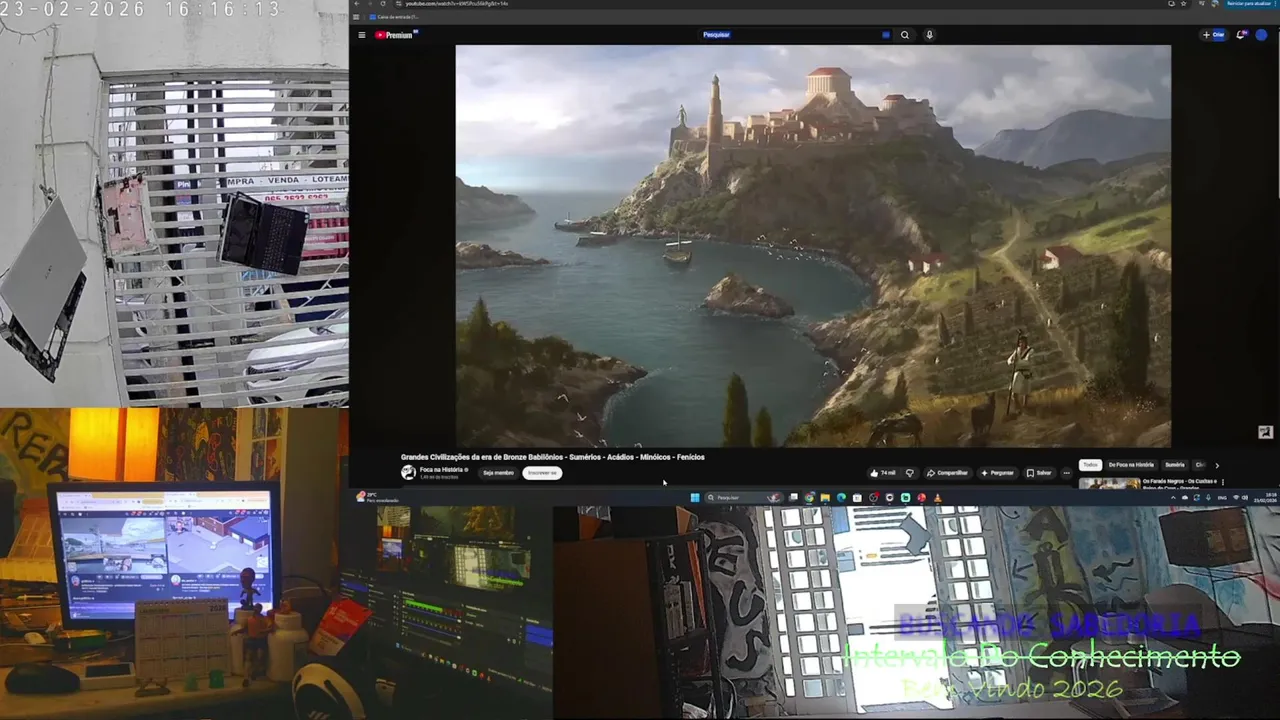The height and width of the screenshot is (720, 1280).
Task: Dislike the video with the thumbs down
Action: (910, 473)
